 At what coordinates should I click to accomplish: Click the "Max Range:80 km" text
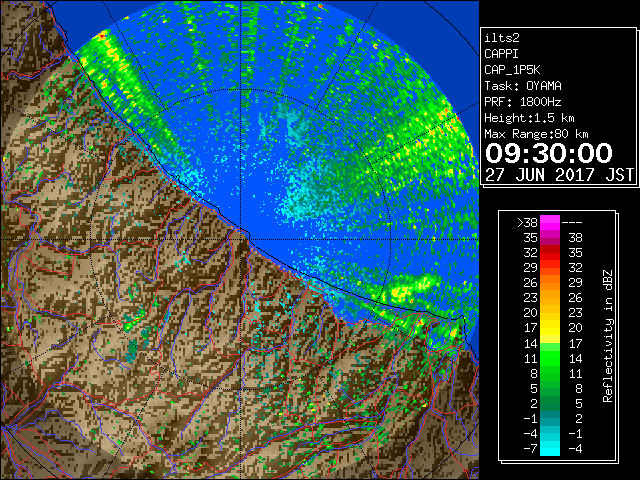[536, 134]
